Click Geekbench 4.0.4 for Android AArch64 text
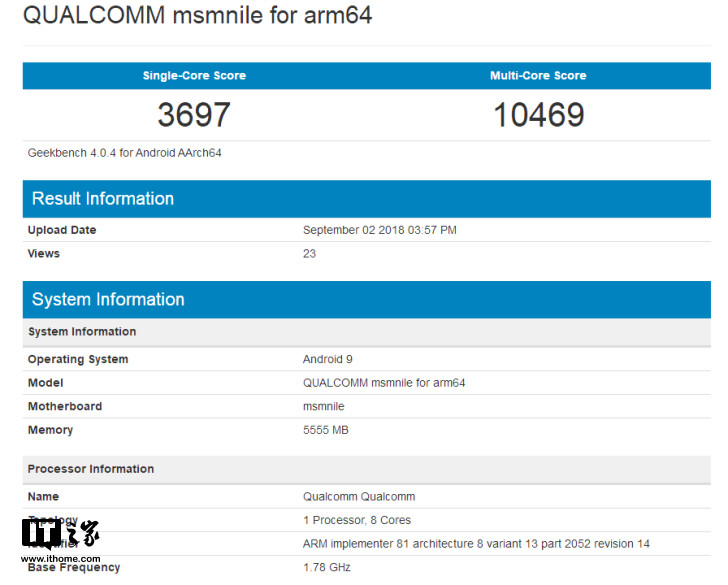728x585 pixels. [124, 153]
